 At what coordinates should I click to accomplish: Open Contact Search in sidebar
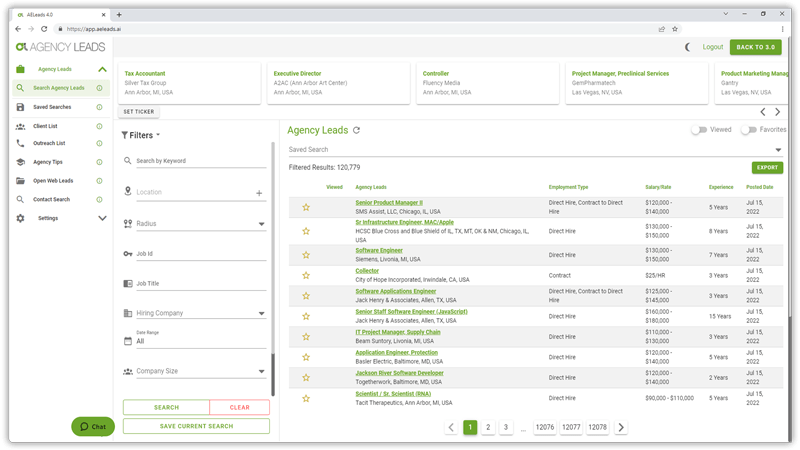click(x=52, y=199)
